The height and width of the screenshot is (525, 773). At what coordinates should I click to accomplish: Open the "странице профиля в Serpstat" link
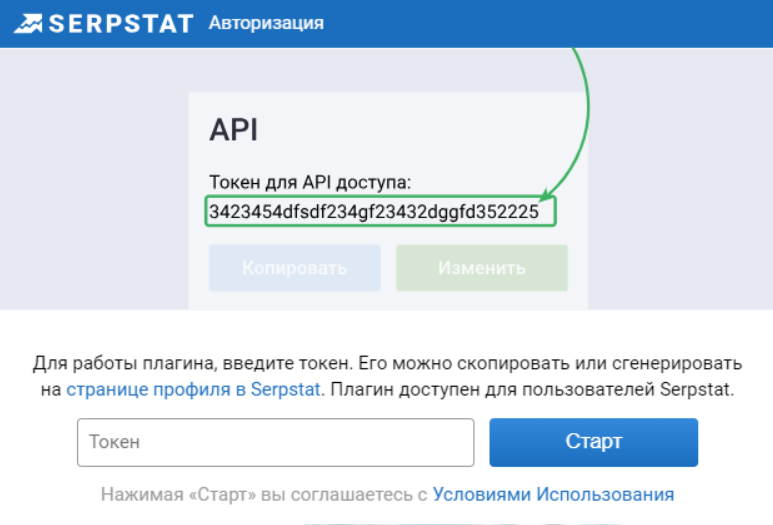193,389
